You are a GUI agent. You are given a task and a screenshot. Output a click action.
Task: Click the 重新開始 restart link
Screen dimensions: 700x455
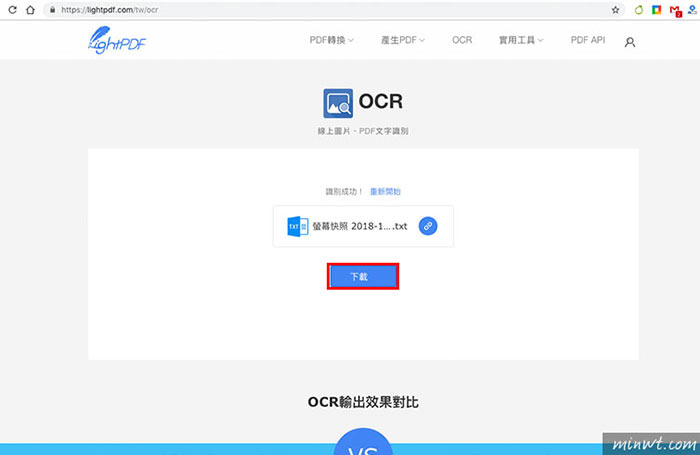(385, 192)
